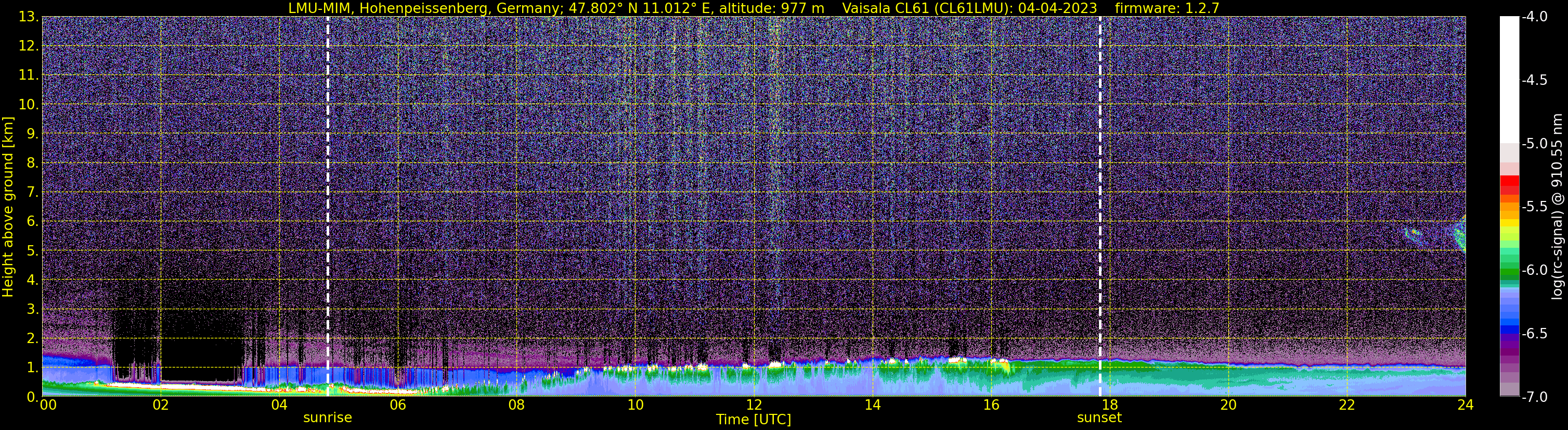Screen dimensions: 1568x430
Task: Click the colorbar tick label -4.0
Action: click(x=1535, y=17)
